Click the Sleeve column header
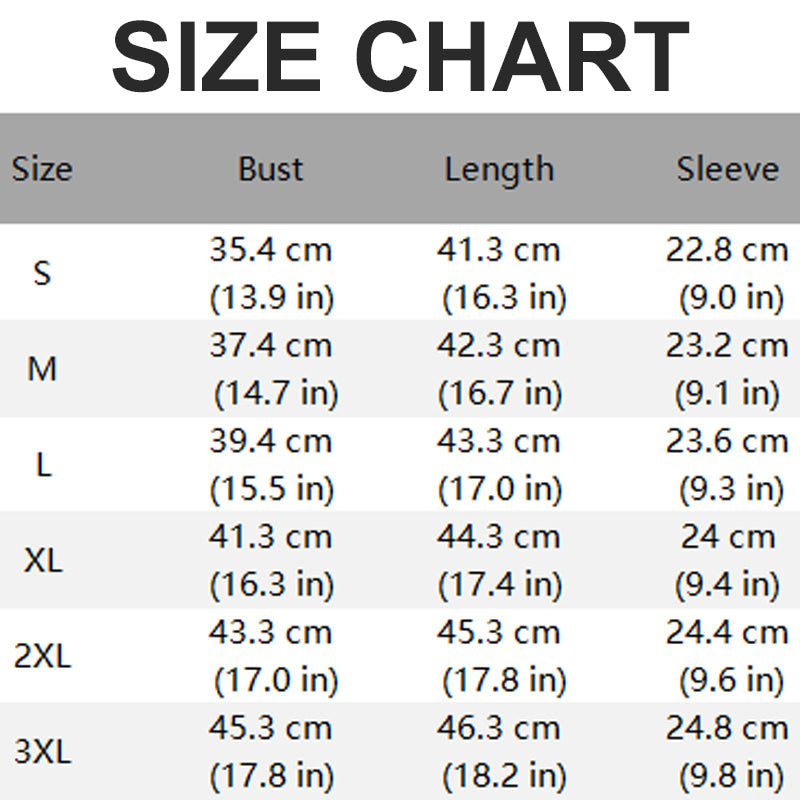This screenshot has height=800, width=800. point(727,168)
